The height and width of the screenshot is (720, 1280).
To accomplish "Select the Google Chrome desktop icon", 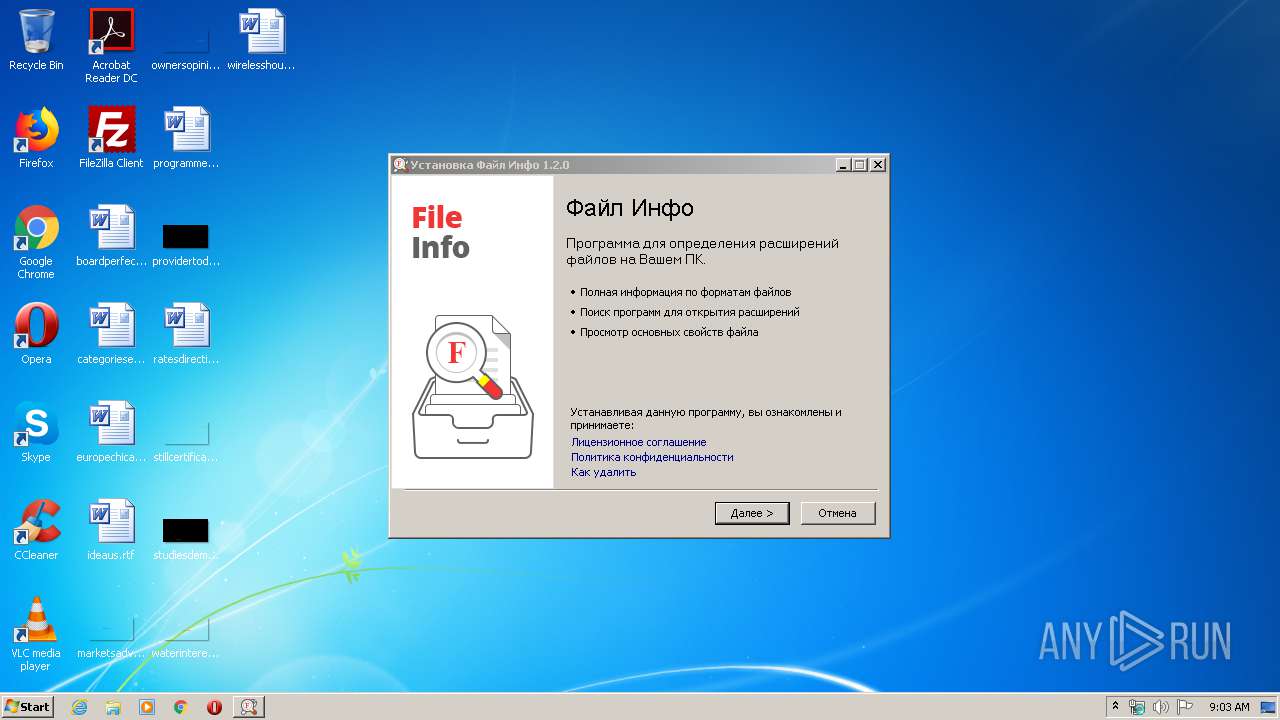I will (36, 242).
